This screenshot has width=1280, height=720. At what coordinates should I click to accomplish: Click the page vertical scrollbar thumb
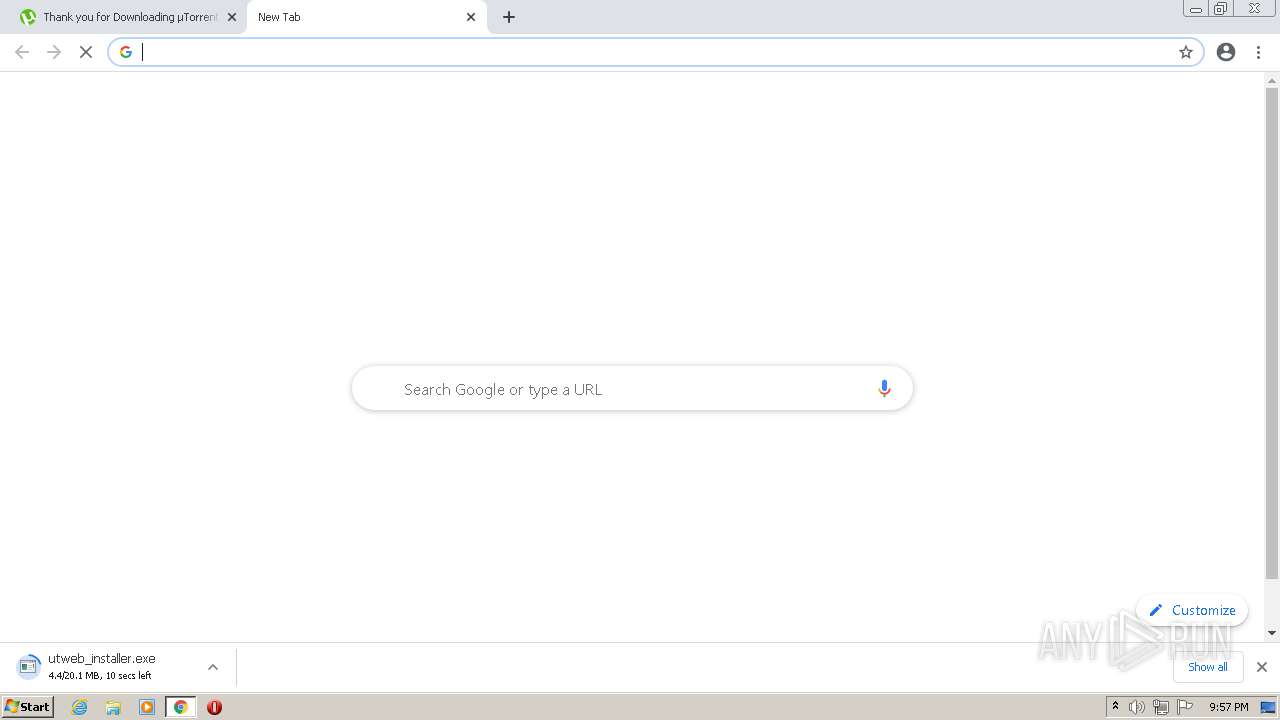tap(1272, 333)
